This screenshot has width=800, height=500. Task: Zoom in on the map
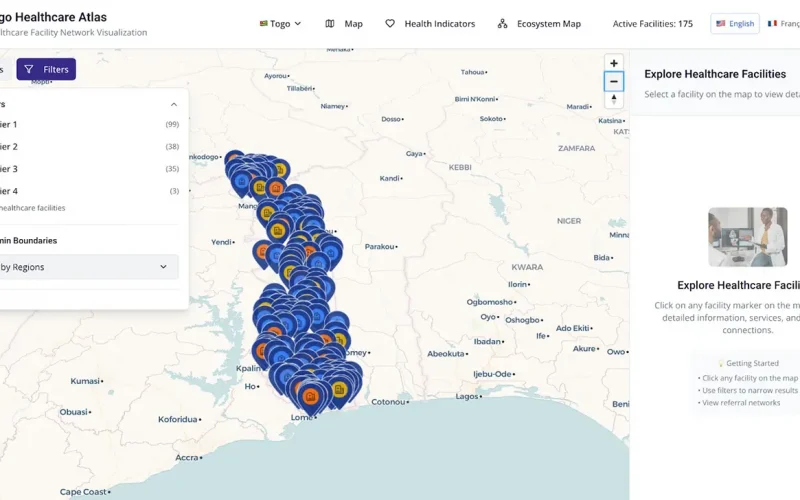614,63
